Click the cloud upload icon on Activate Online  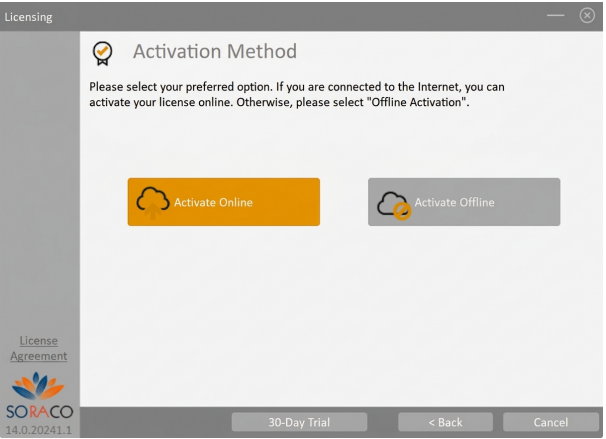(153, 203)
